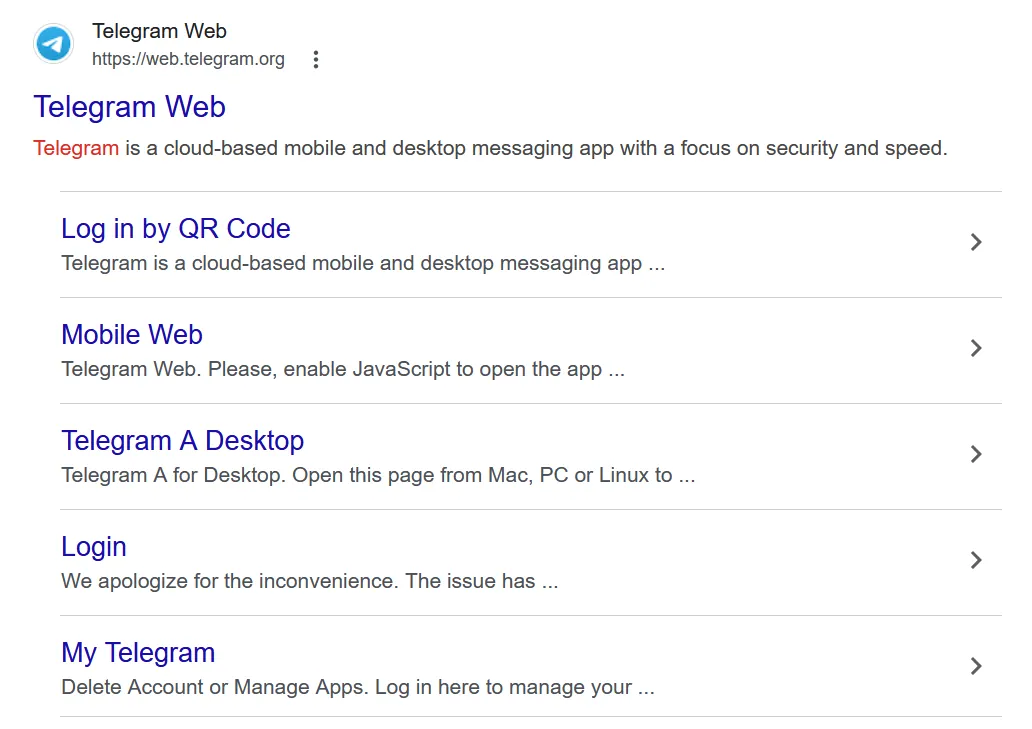Expand the Telegram A Desktop row arrow
This screenshot has height=729, width=1032.
point(976,454)
